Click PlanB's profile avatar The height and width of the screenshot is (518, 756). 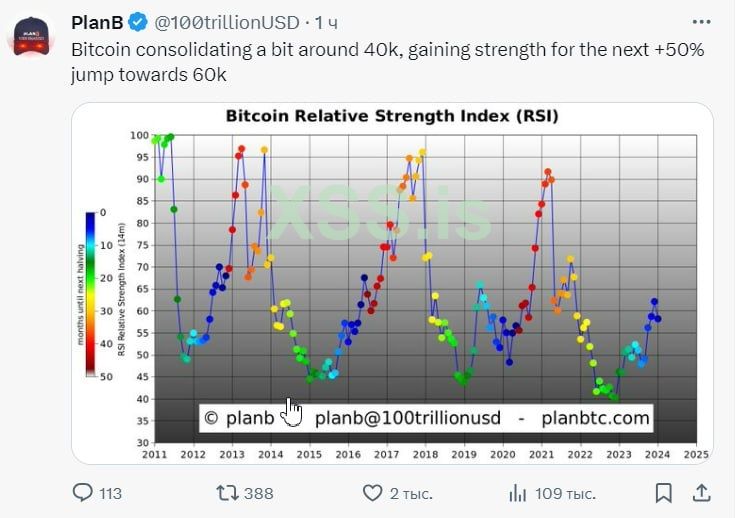30,36
